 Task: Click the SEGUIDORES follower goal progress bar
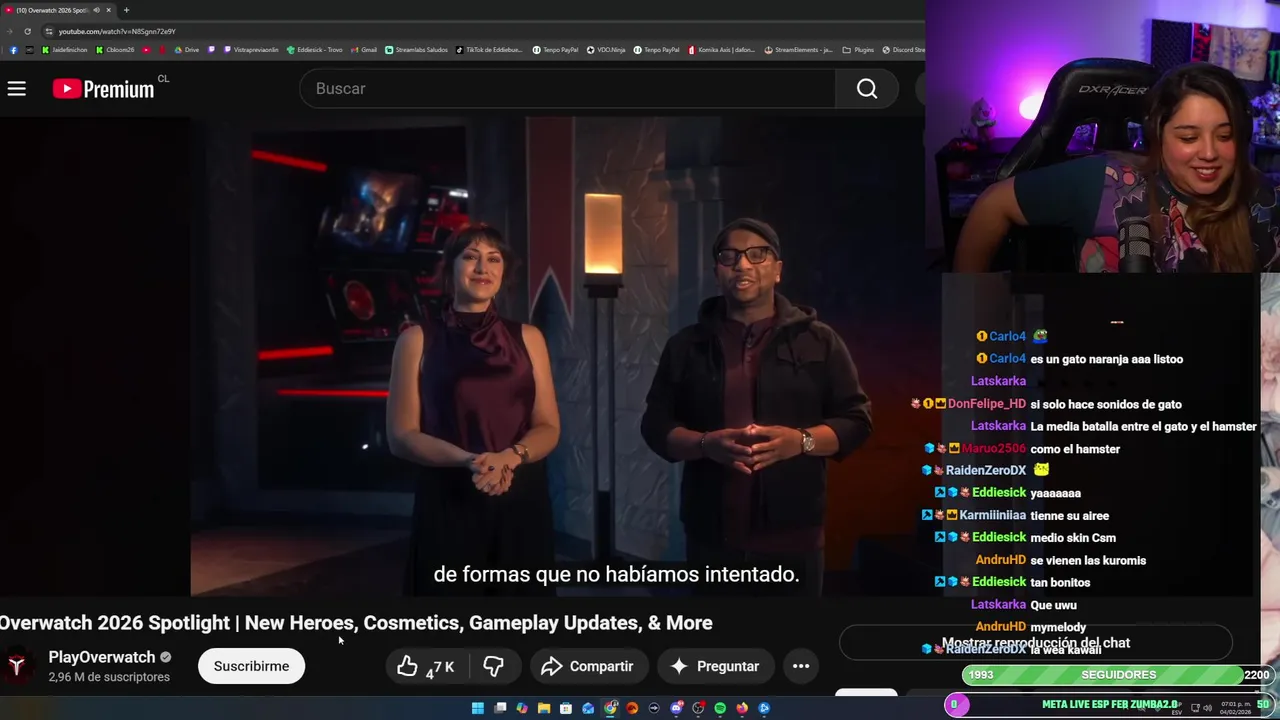click(x=1118, y=675)
